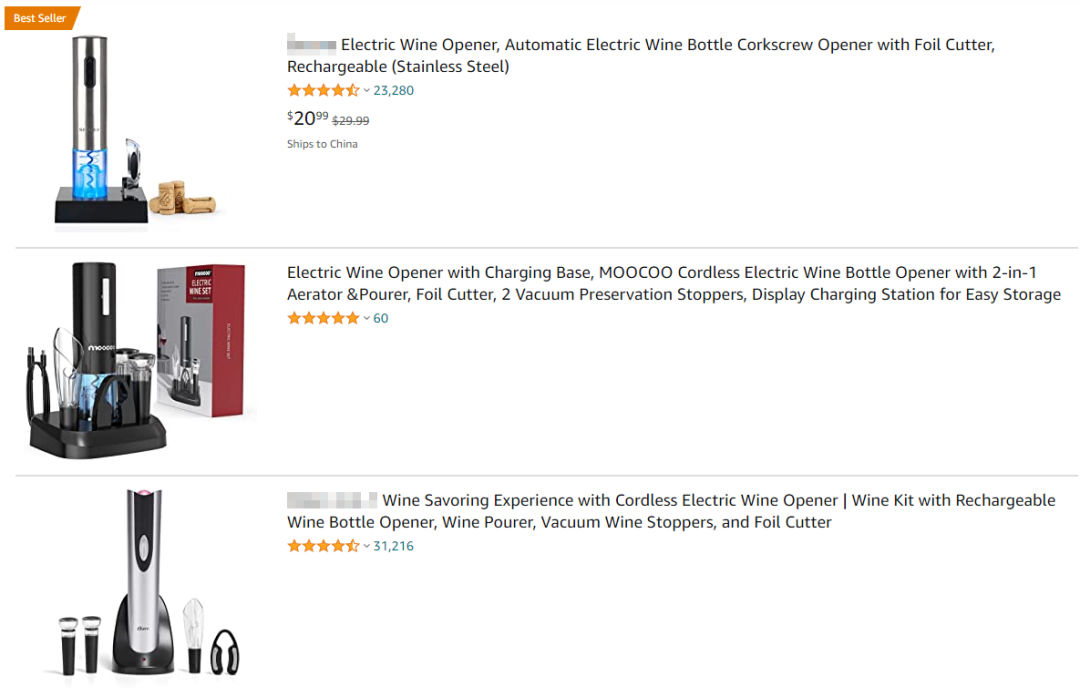Viewport: 1080px width, 698px height.
Task: Expand rating breakdown chevron beside 23,280
Action: pyautogui.click(x=366, y=91)
